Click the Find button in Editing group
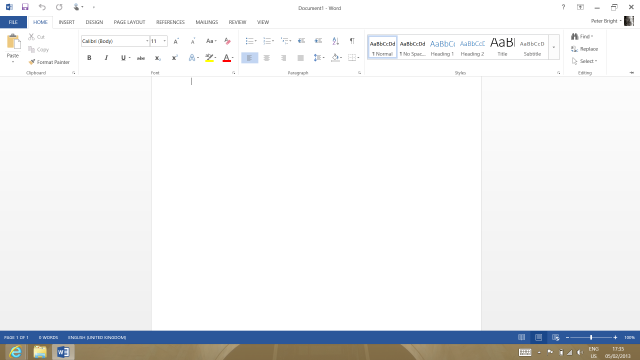The image size is (640, 360). pyautogui.click(x=582, y=37)
